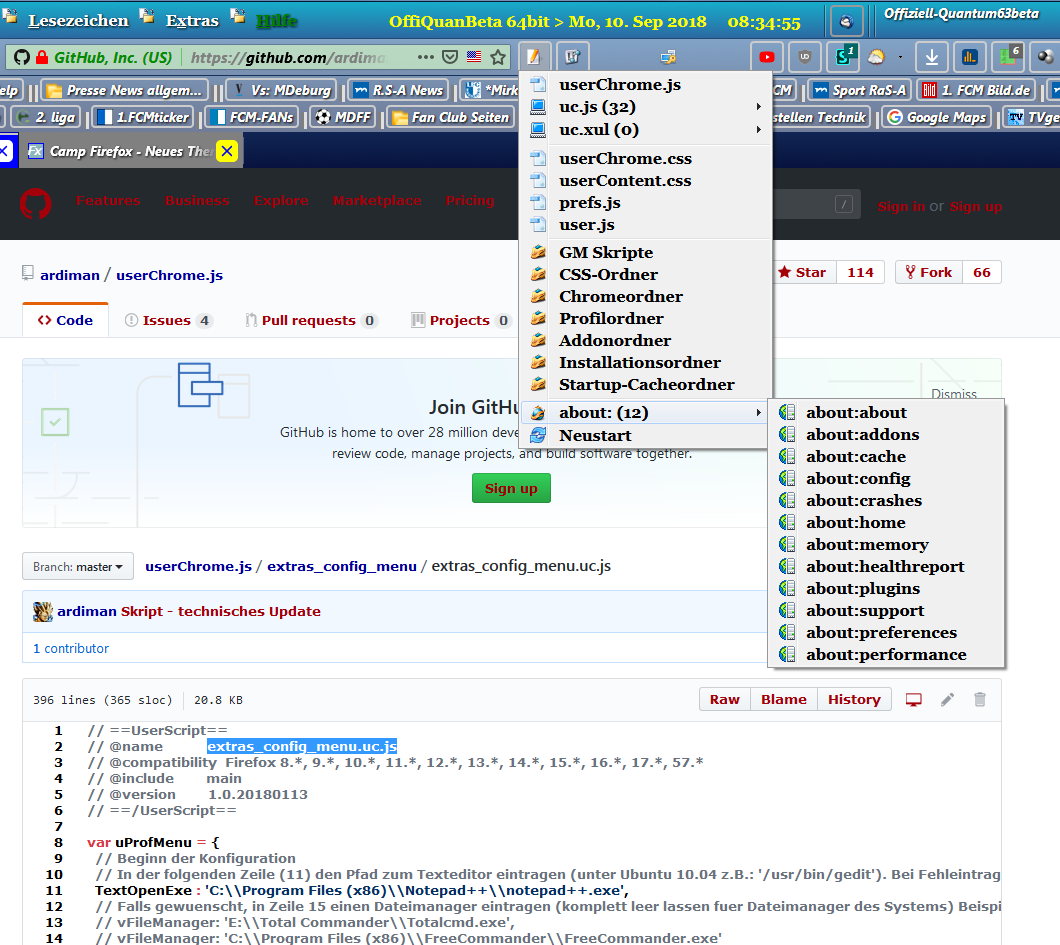Image resolution: width=1060 pixels, height=945 pixels.
Task: Open file in GitHub Desktop monitor icon
Action: point(913,700)
